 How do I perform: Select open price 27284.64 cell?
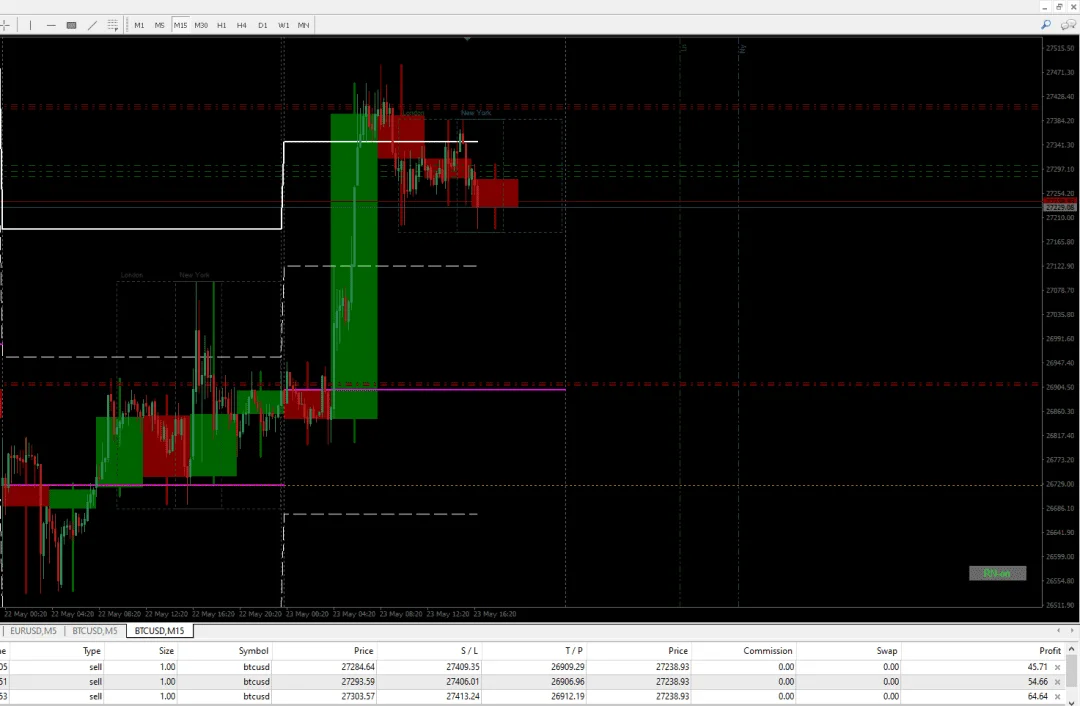pyautogui.click(x=357, y=667)
